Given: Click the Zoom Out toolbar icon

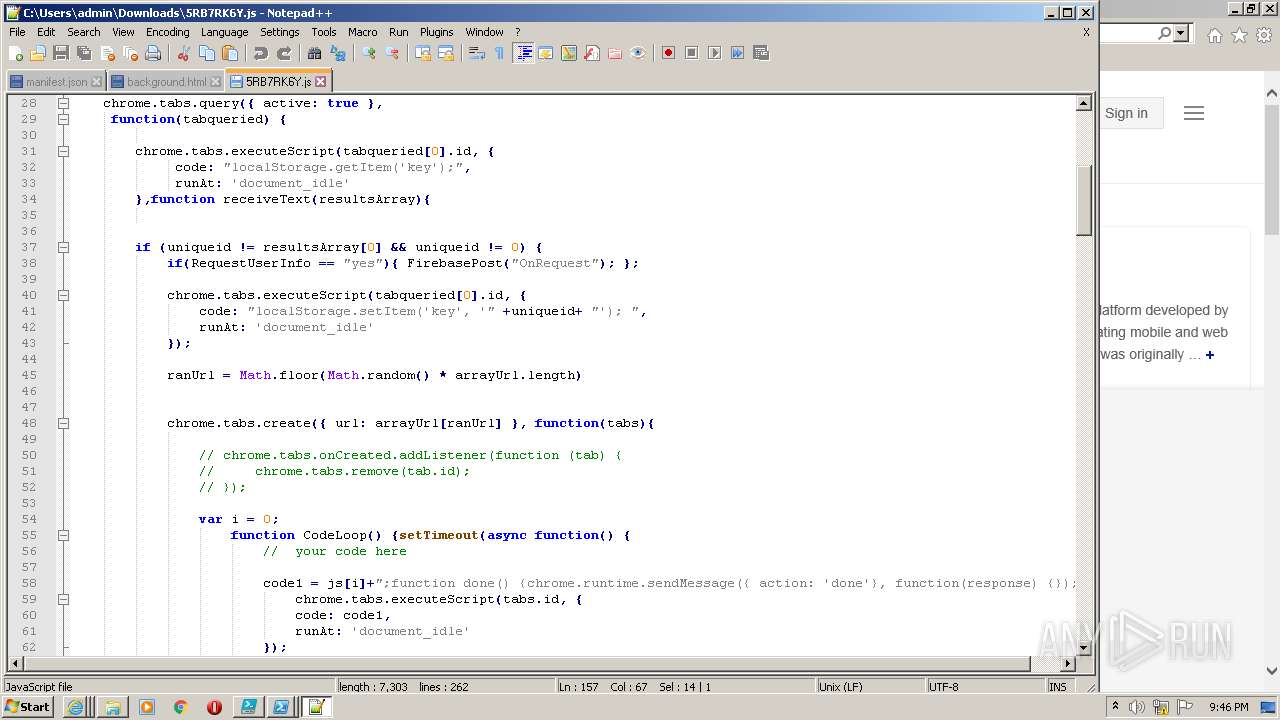Looking at the screenshot, I should [x=392, y=53].
